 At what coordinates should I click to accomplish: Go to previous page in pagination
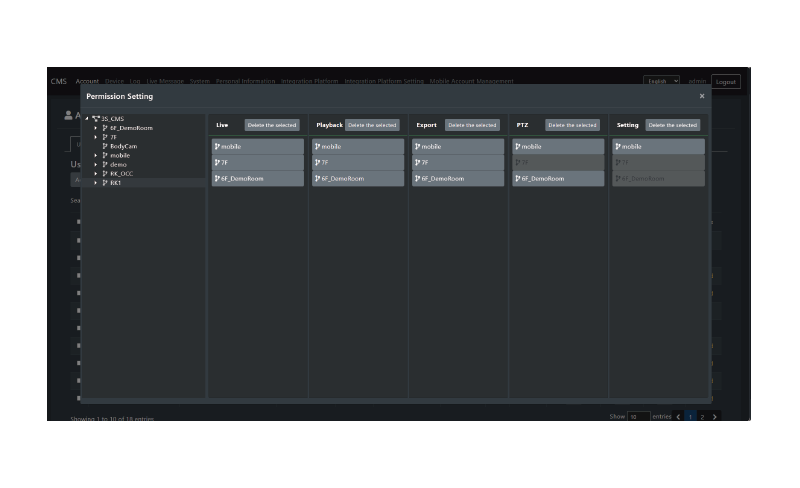coord(678,417)
